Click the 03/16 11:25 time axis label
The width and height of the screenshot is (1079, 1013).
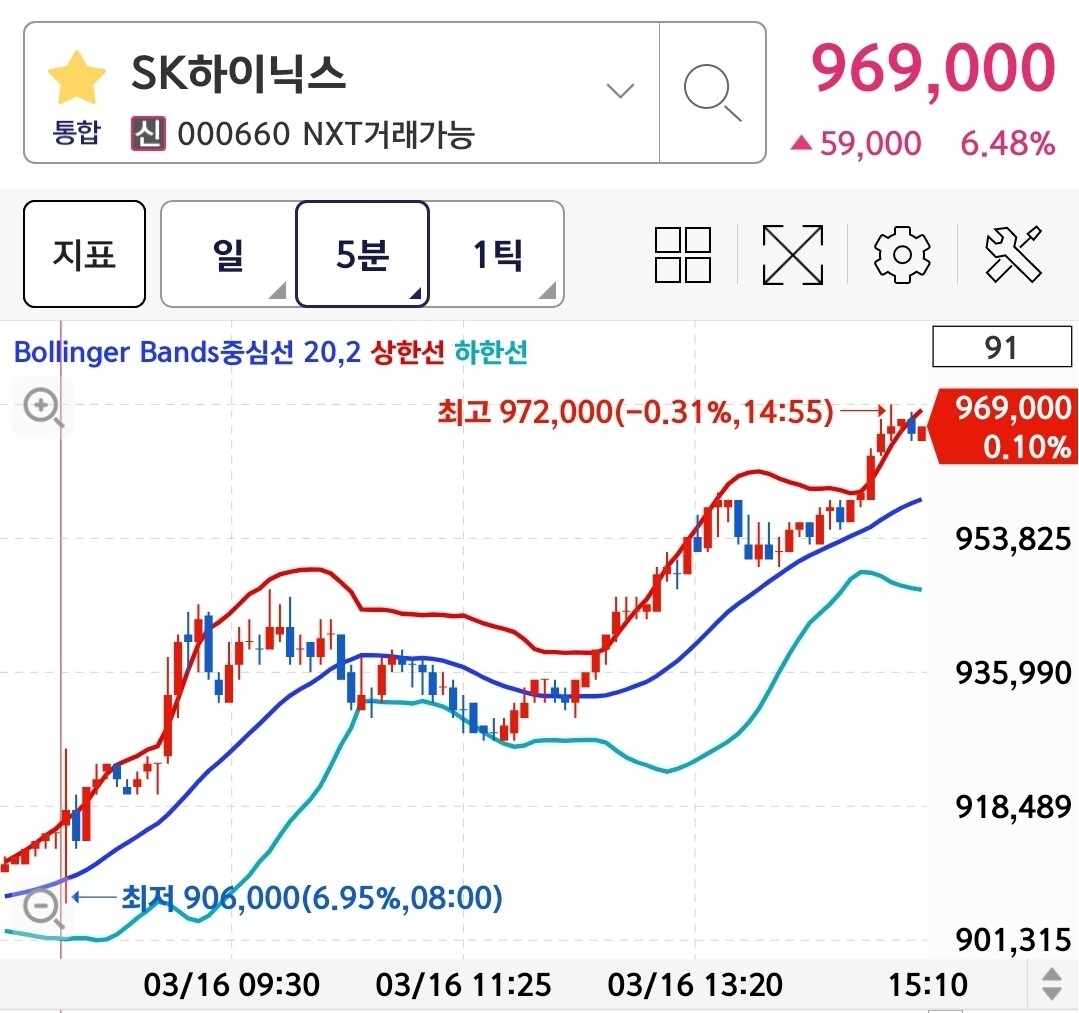pyautogui.click(x=463, y=984)
